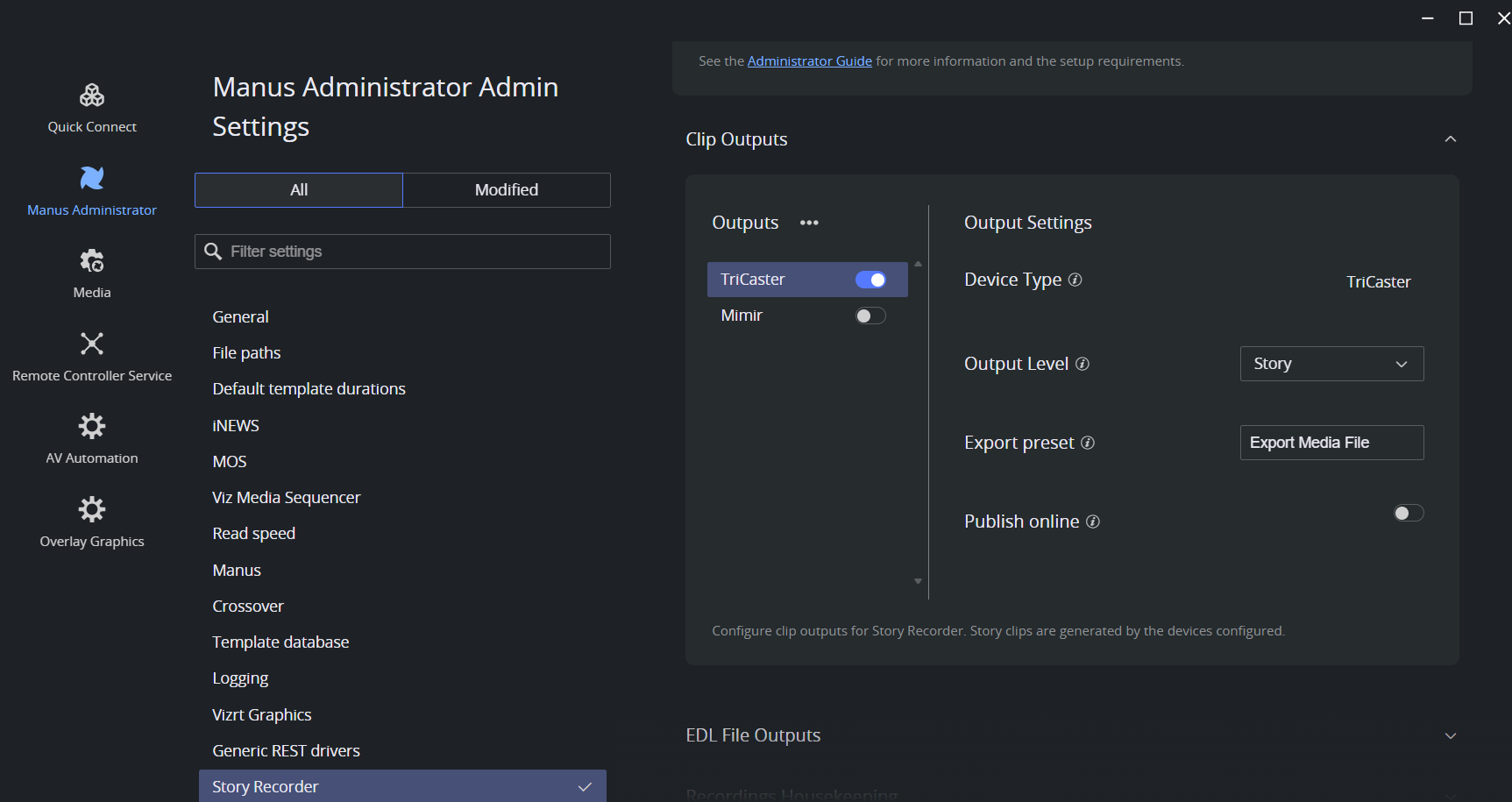Expand the EDL File Outputs section
Viewport: 1512px width, 802px height.
[1451, 735]
